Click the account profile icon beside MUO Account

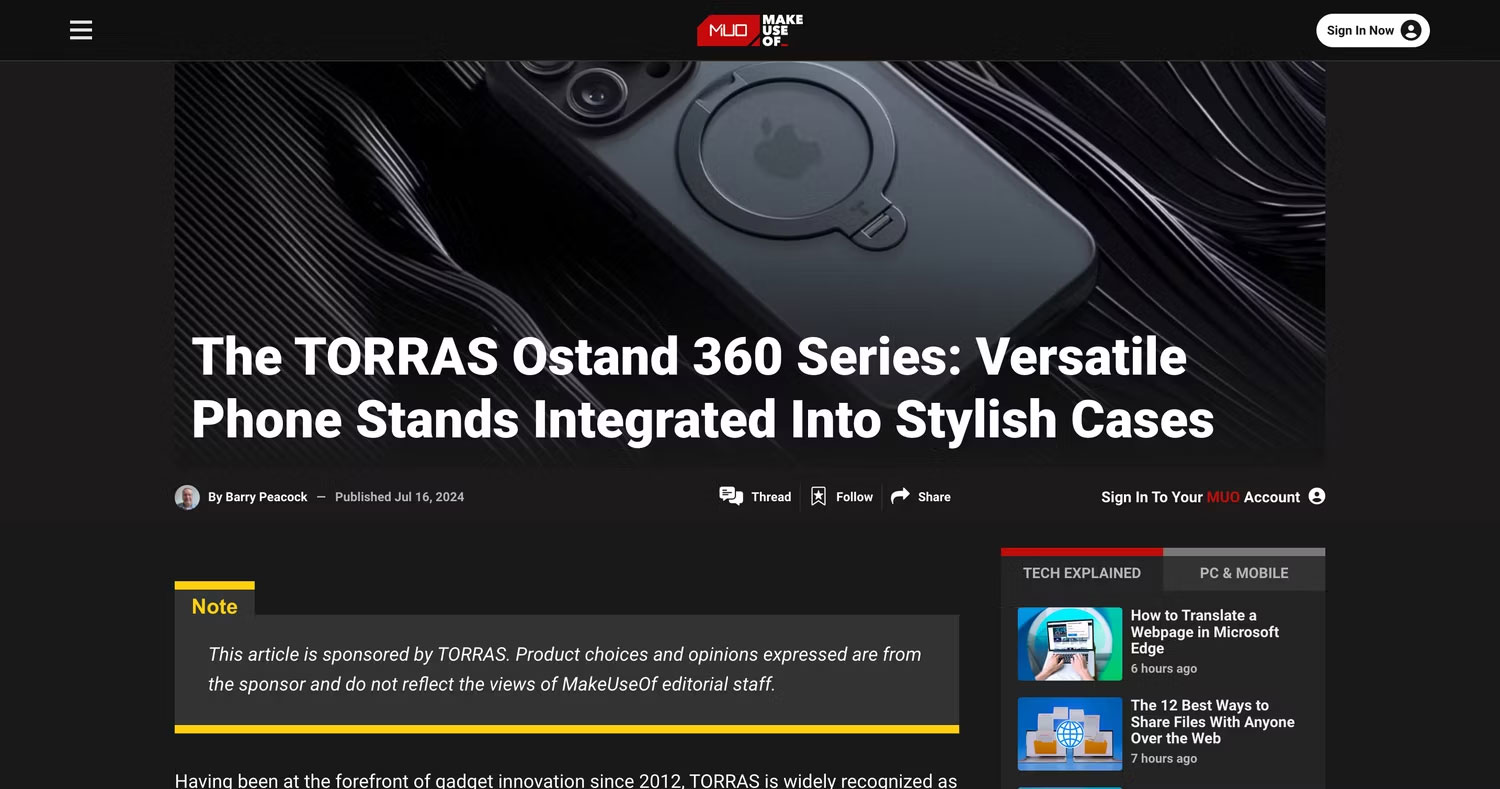pos(1317,496)
